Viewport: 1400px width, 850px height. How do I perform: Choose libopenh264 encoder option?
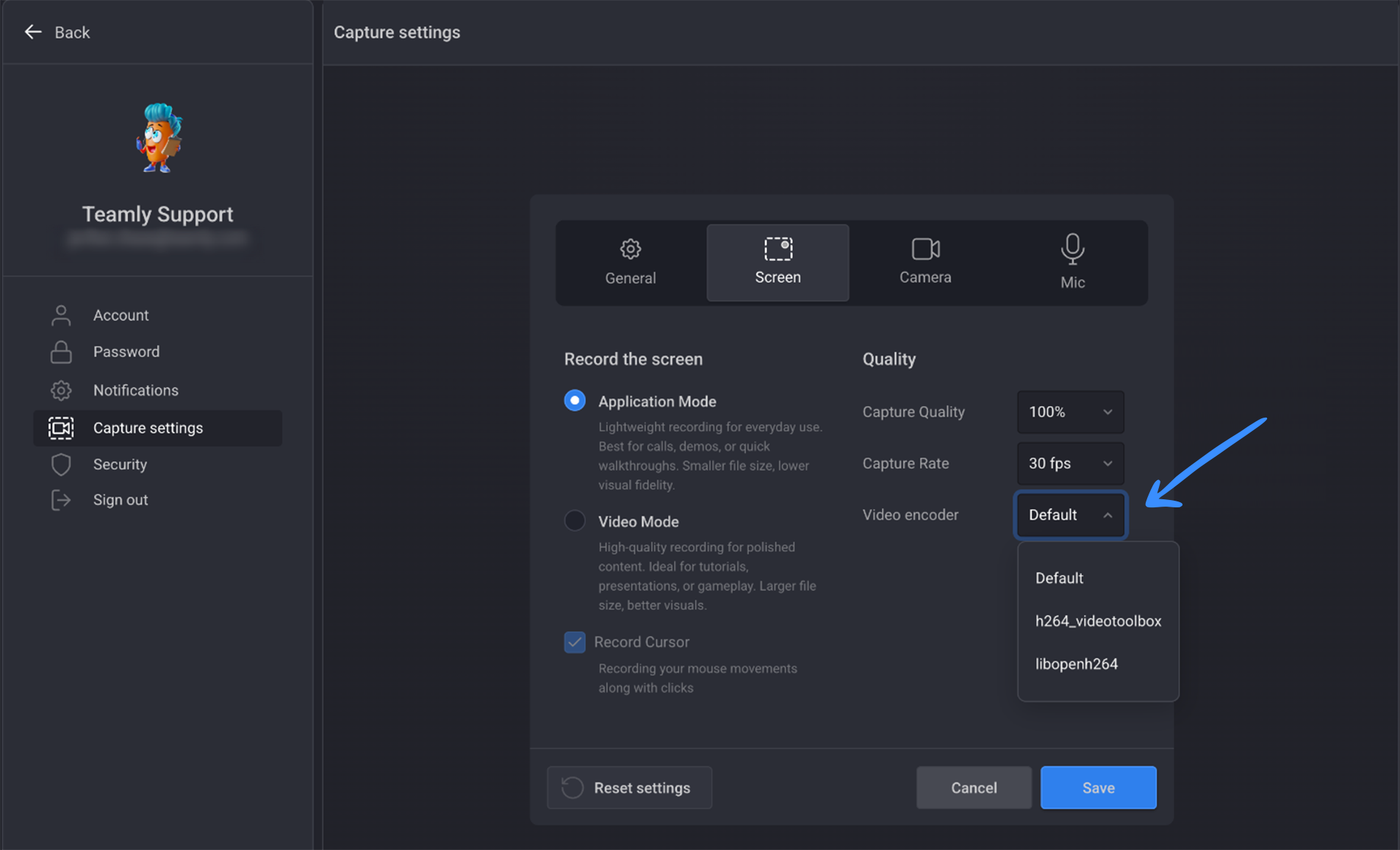point(1098,663)
